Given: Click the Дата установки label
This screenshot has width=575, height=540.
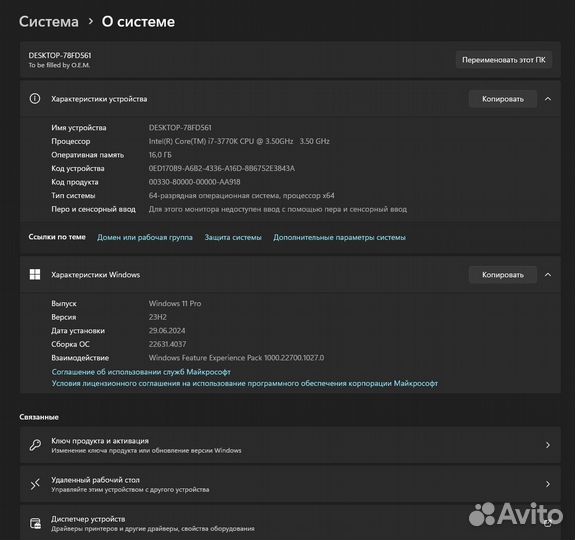Looking at the screenshot, I should tap(78, 331).
